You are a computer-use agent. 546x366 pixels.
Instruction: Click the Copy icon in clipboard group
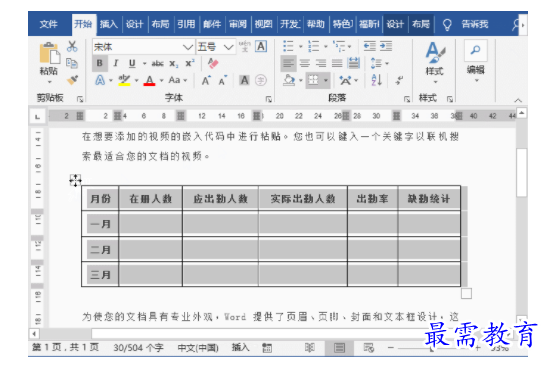pos(72,63)
